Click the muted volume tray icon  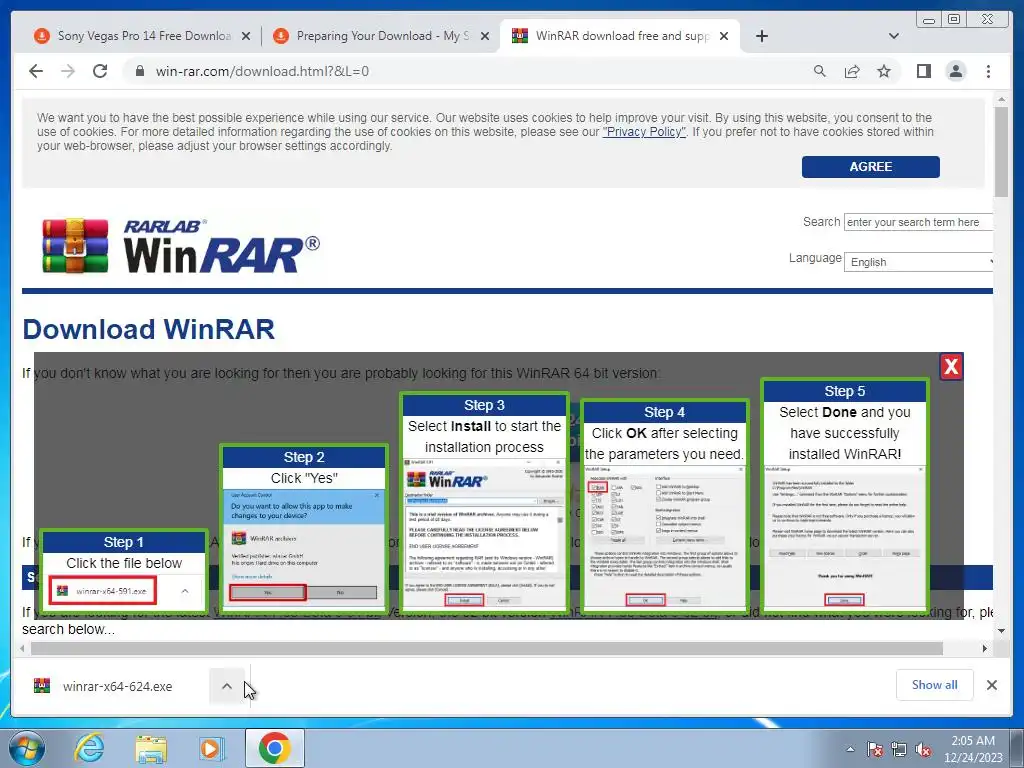[923, 749]
